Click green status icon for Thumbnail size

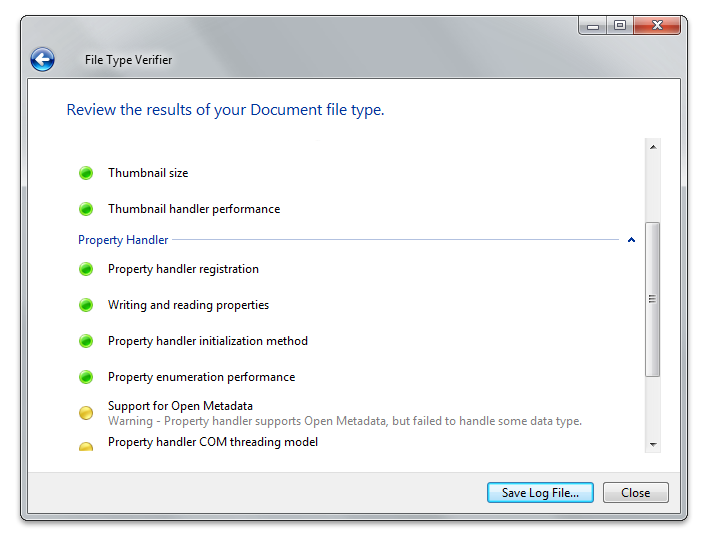pyautogui.click(x=86, y=173)
